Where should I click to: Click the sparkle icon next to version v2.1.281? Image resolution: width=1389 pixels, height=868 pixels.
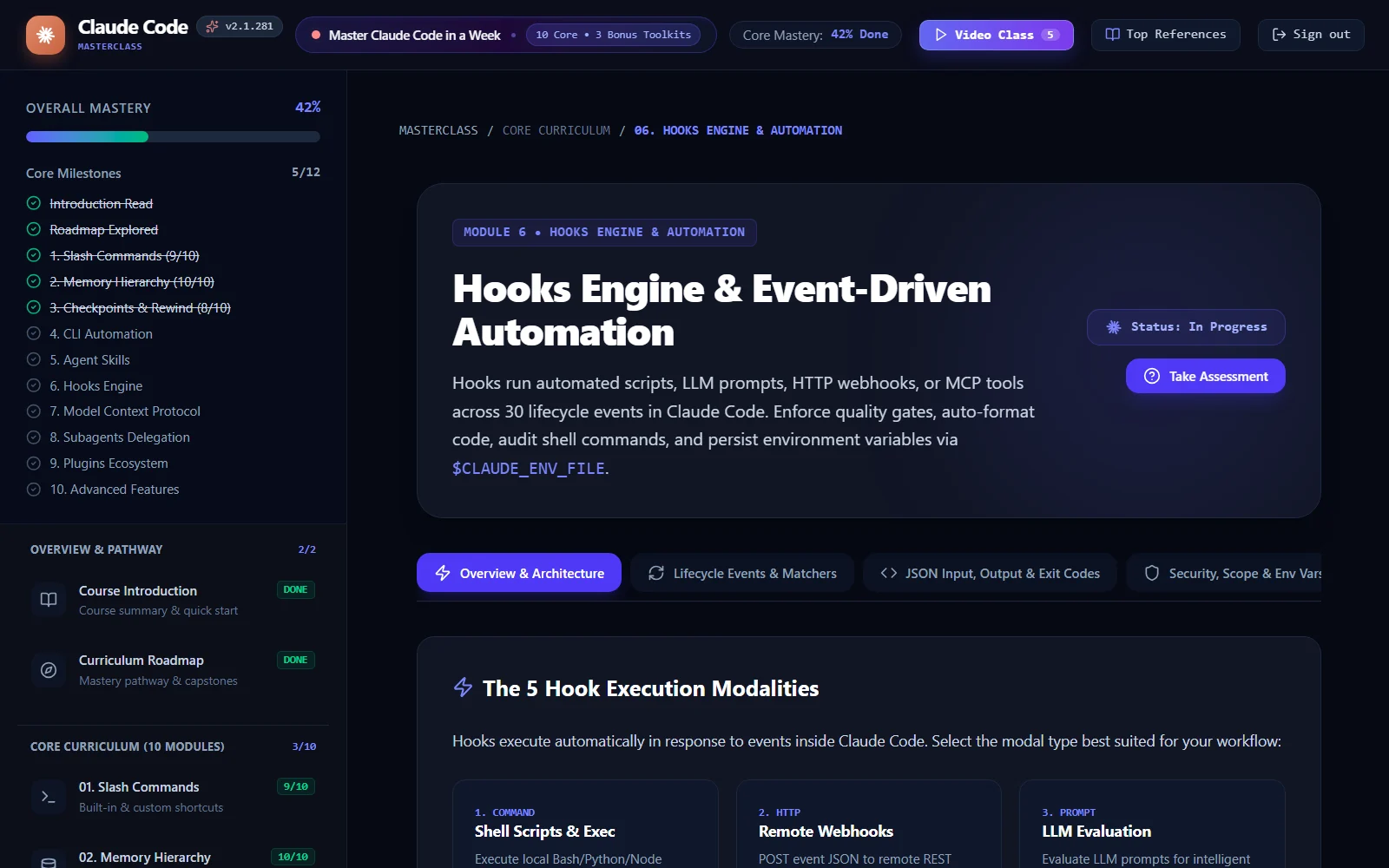212,26
